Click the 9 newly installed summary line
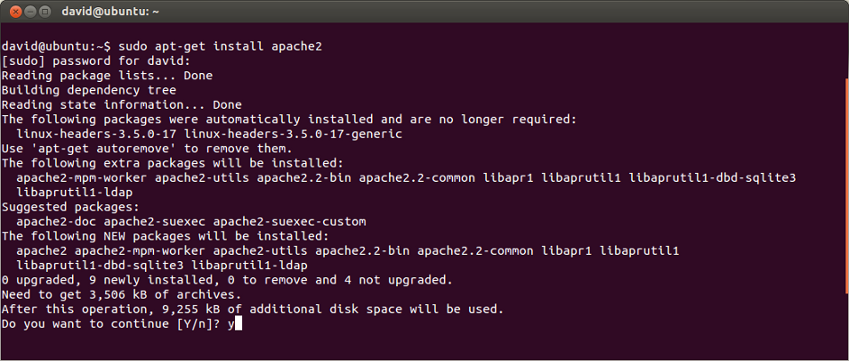The width and height of the screenshot is (849, 361). (x=227, y=280)
